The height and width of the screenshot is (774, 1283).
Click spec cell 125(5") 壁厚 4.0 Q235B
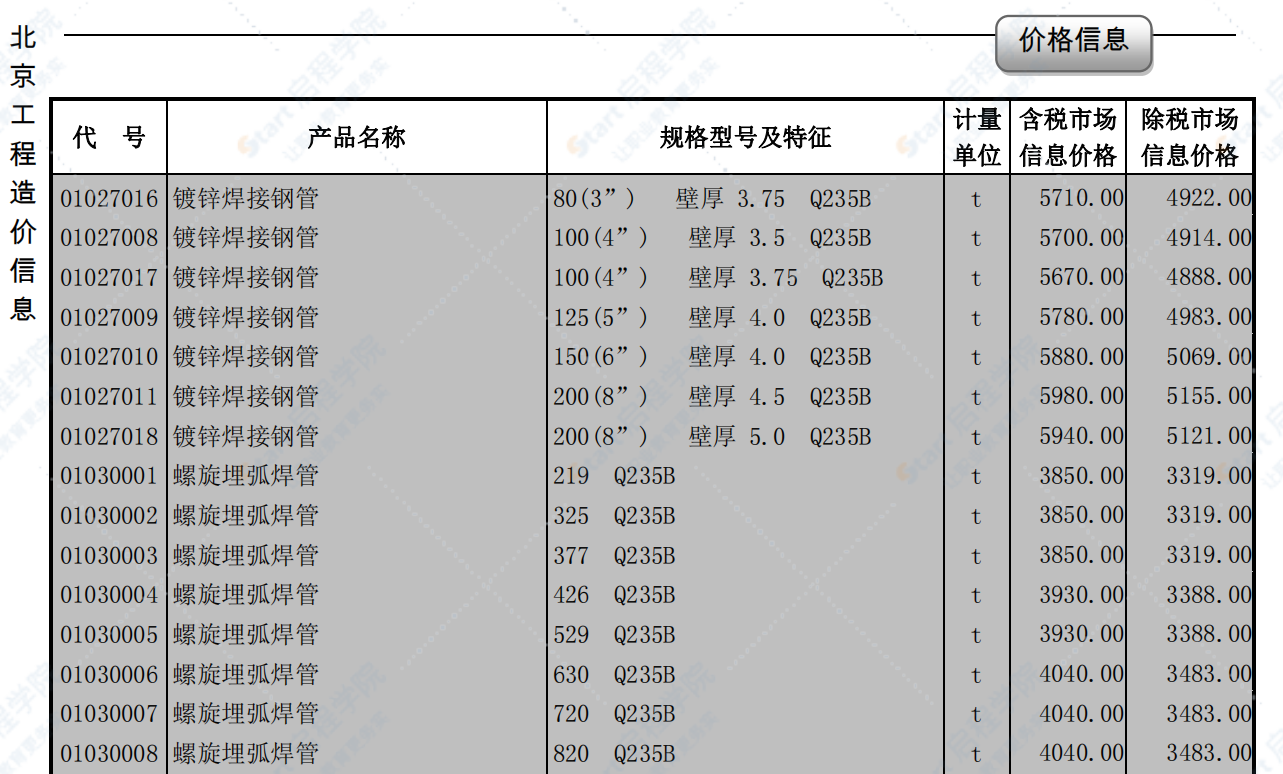tap(712, 318)
